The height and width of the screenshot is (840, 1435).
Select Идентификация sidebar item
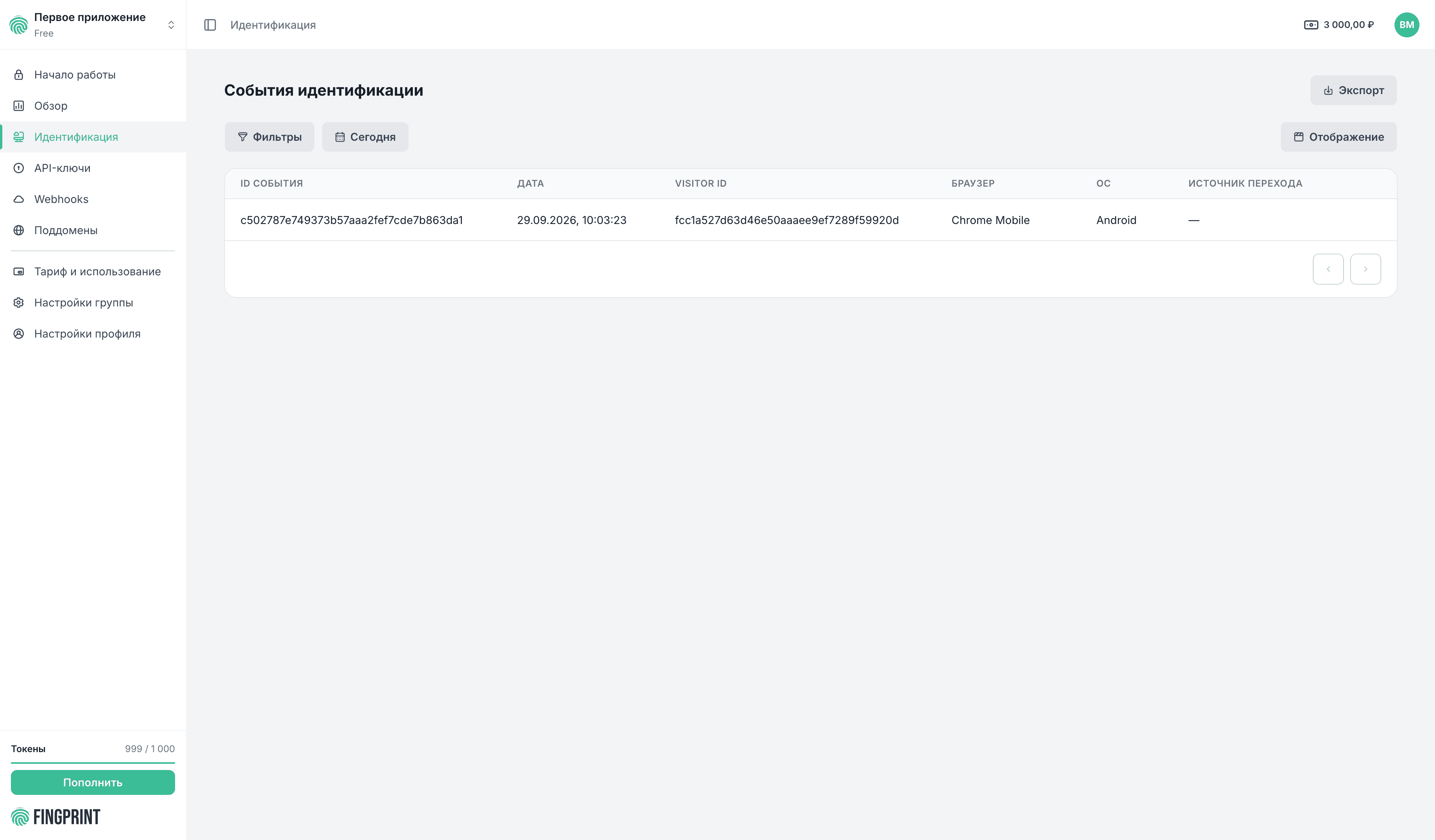[x=93, y=136]
